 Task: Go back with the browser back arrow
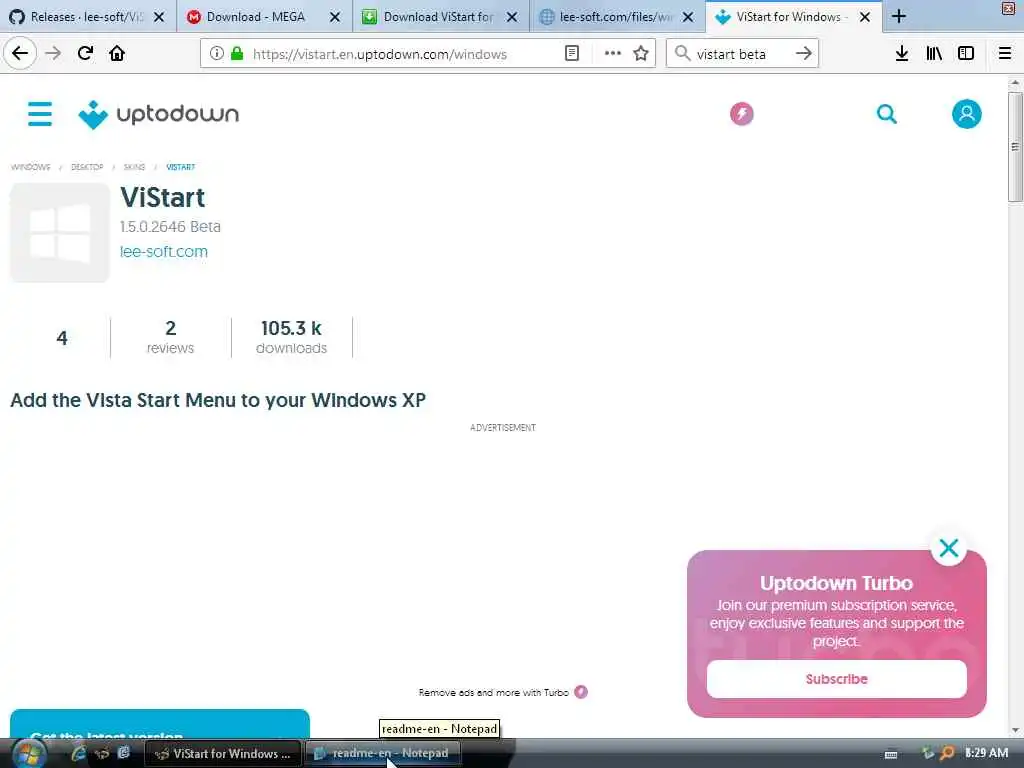[20, 53]
